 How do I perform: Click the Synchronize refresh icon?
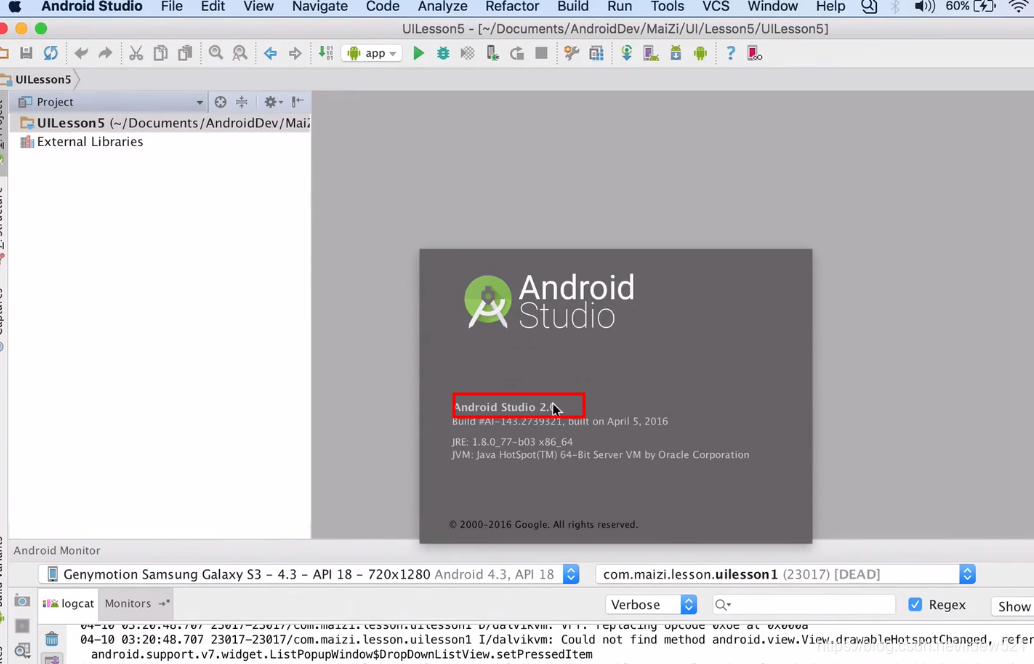point(51,53)
